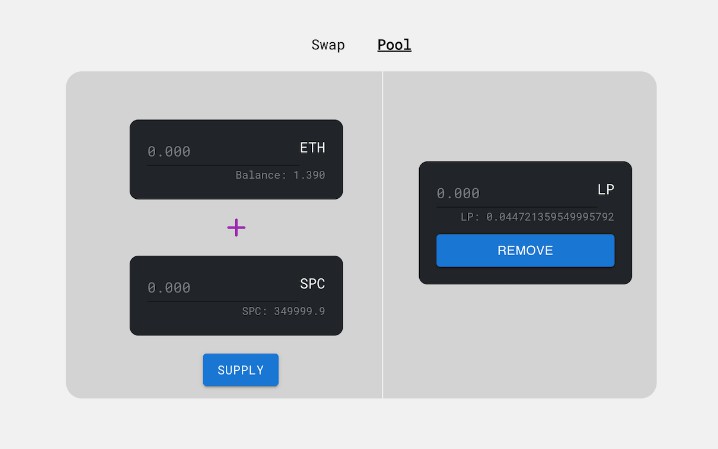The width and height of the screenshot is (718, 449).
Task: Click the ETH token label
Action: 312,148
